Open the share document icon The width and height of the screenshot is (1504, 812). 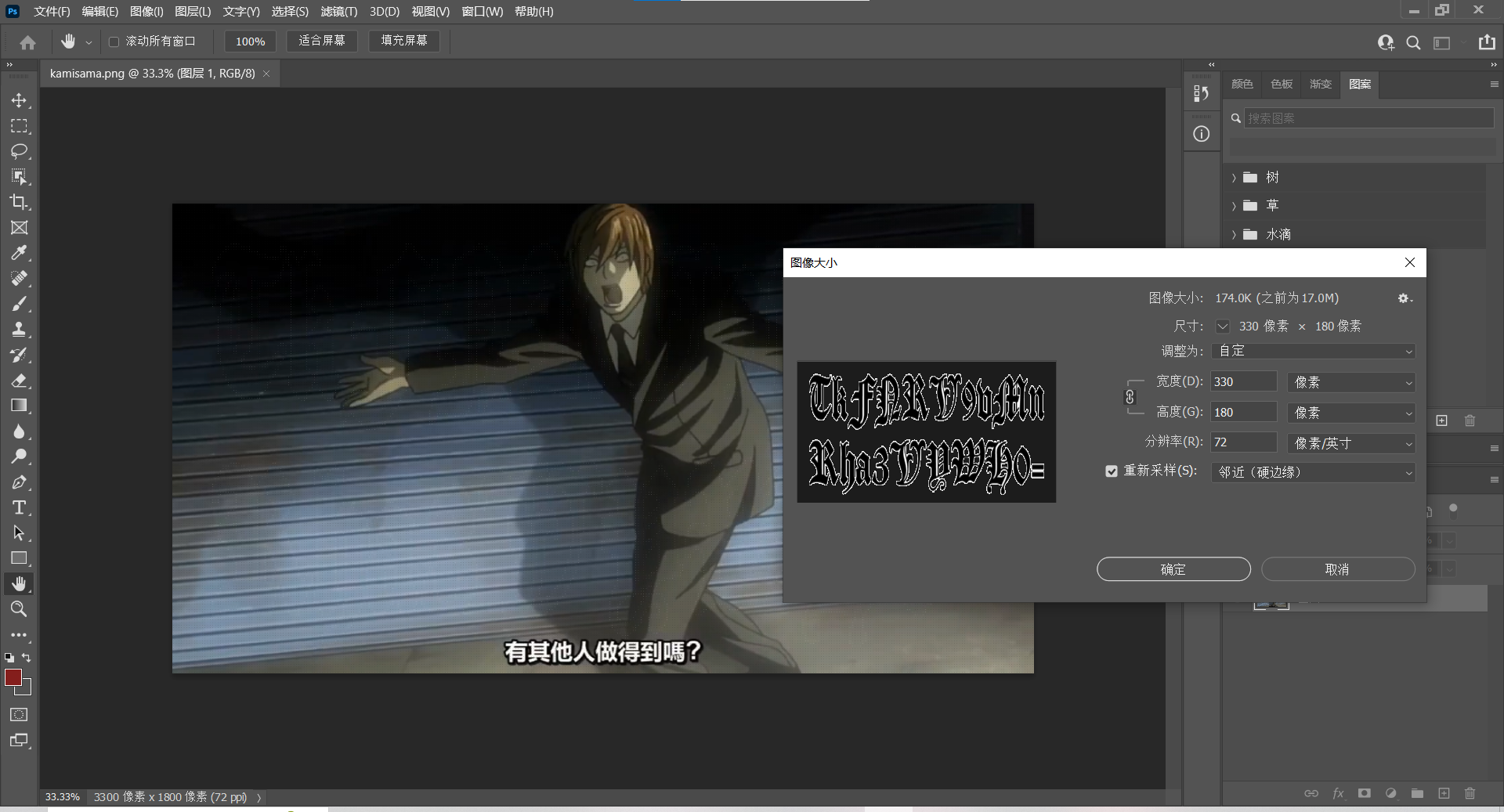1487,42
